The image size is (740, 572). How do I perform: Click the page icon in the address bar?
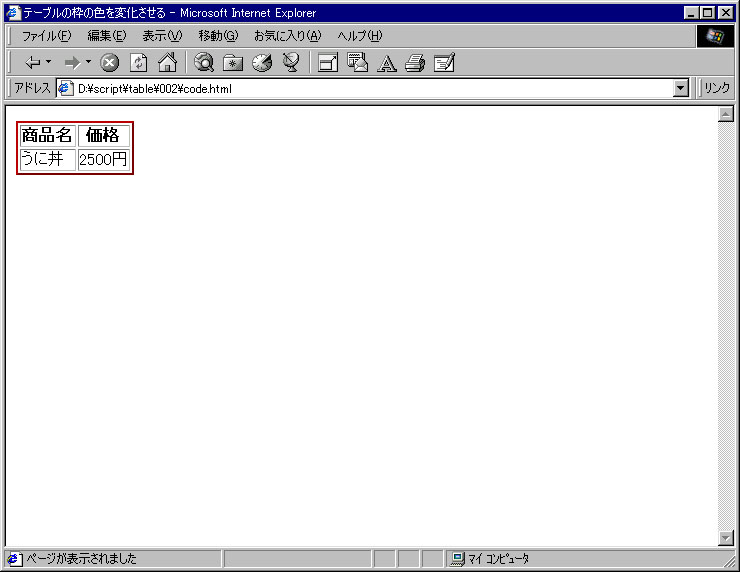pyautogui.click(x=65, y=88)
